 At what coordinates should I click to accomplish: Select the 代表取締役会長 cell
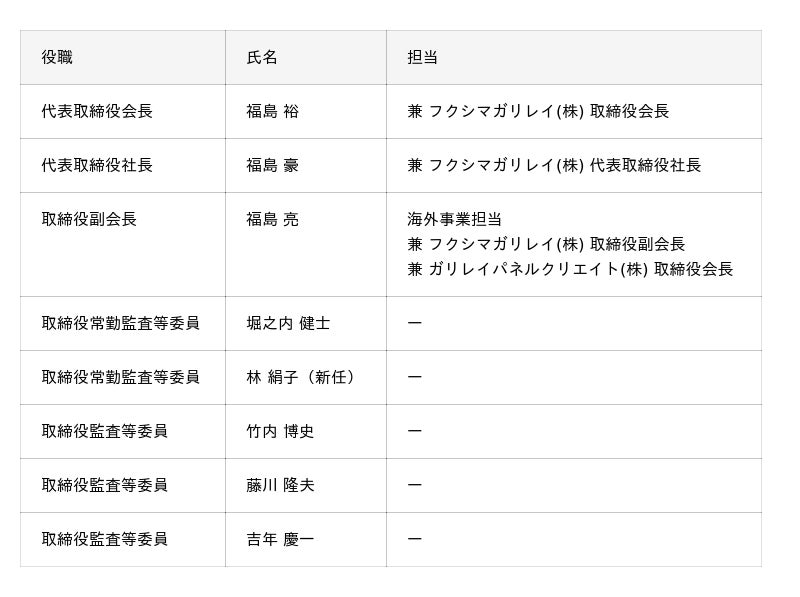[97, 112]
